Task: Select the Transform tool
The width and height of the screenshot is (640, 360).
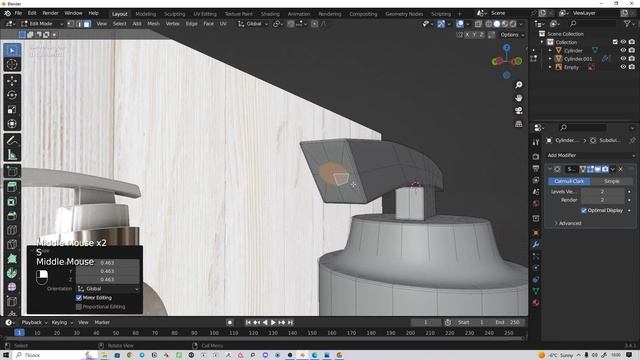Action: (x=12, y=124)
